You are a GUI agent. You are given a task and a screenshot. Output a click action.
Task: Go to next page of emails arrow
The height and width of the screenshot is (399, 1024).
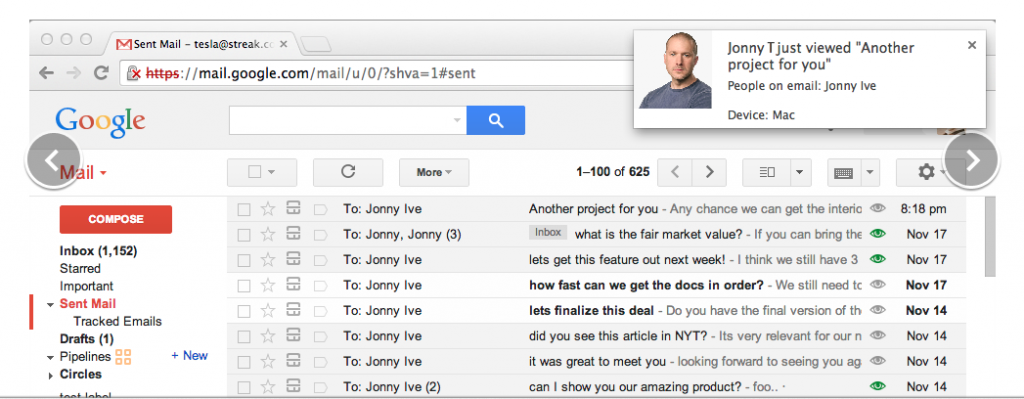pos(709,172)
